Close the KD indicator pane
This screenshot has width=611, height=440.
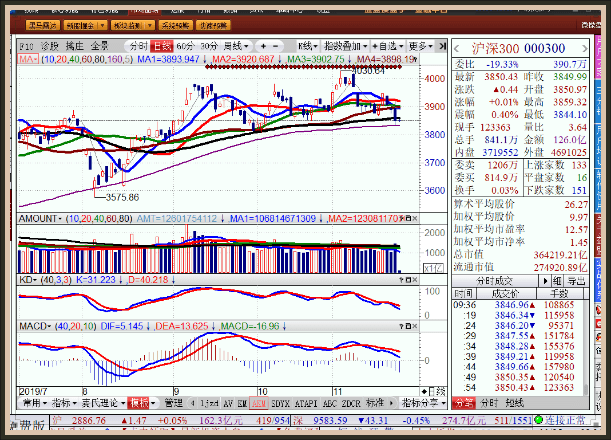click(x=415, y=280)
